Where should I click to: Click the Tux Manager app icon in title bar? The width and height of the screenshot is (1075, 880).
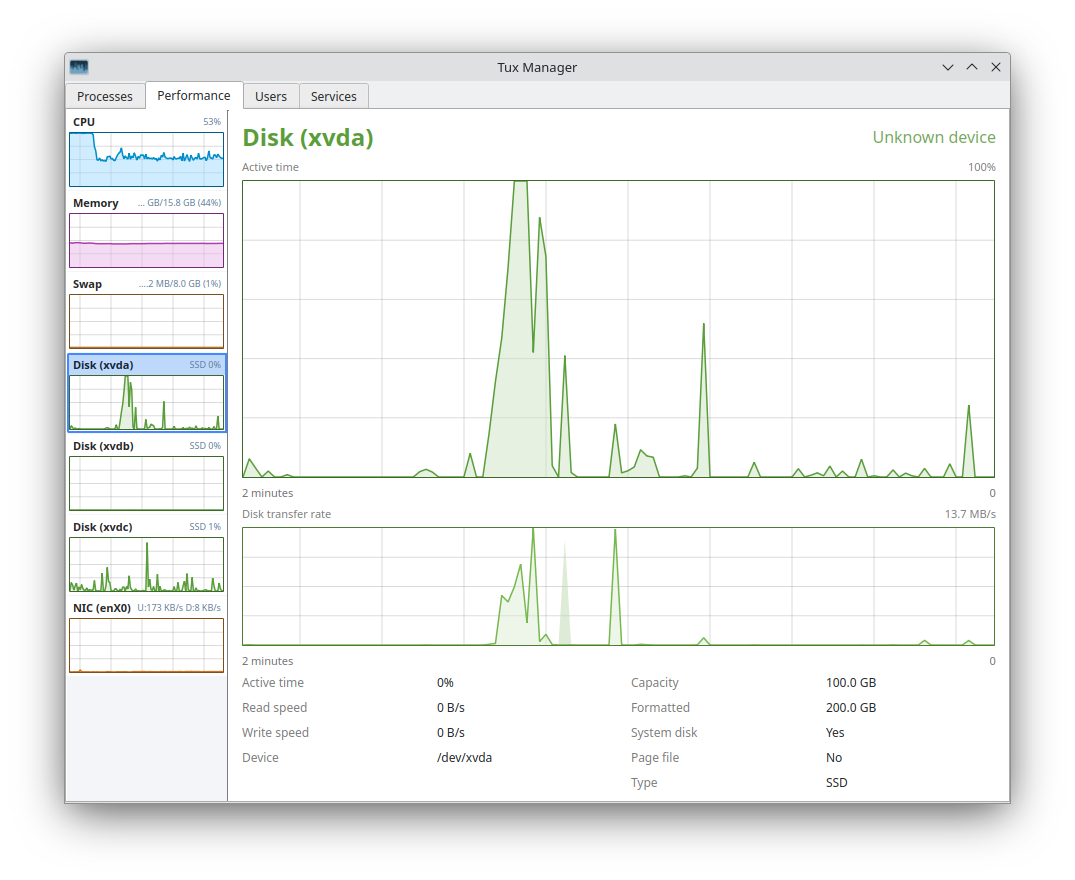click(x=80, y=67)
